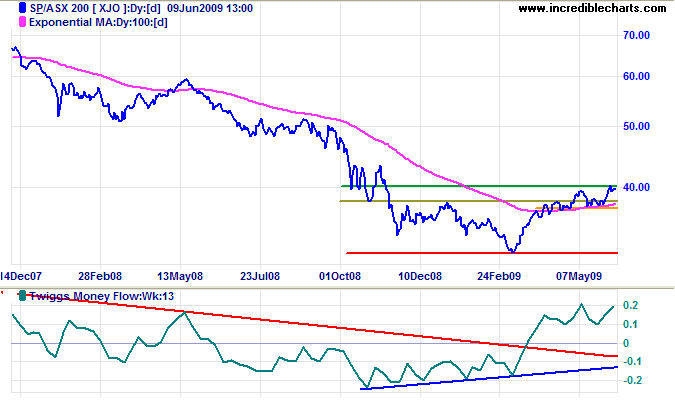Click the 28Feb08 date axis label
This screenshot has height=400, width=675.
click(x=100, y=276)
